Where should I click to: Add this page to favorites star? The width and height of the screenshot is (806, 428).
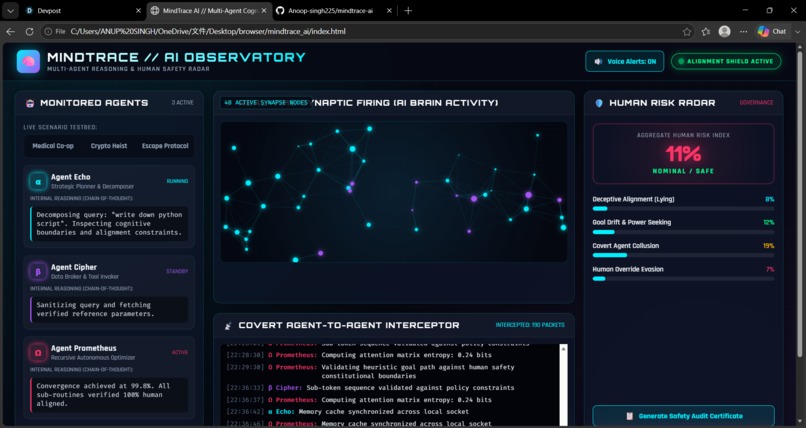click(687, 32)
